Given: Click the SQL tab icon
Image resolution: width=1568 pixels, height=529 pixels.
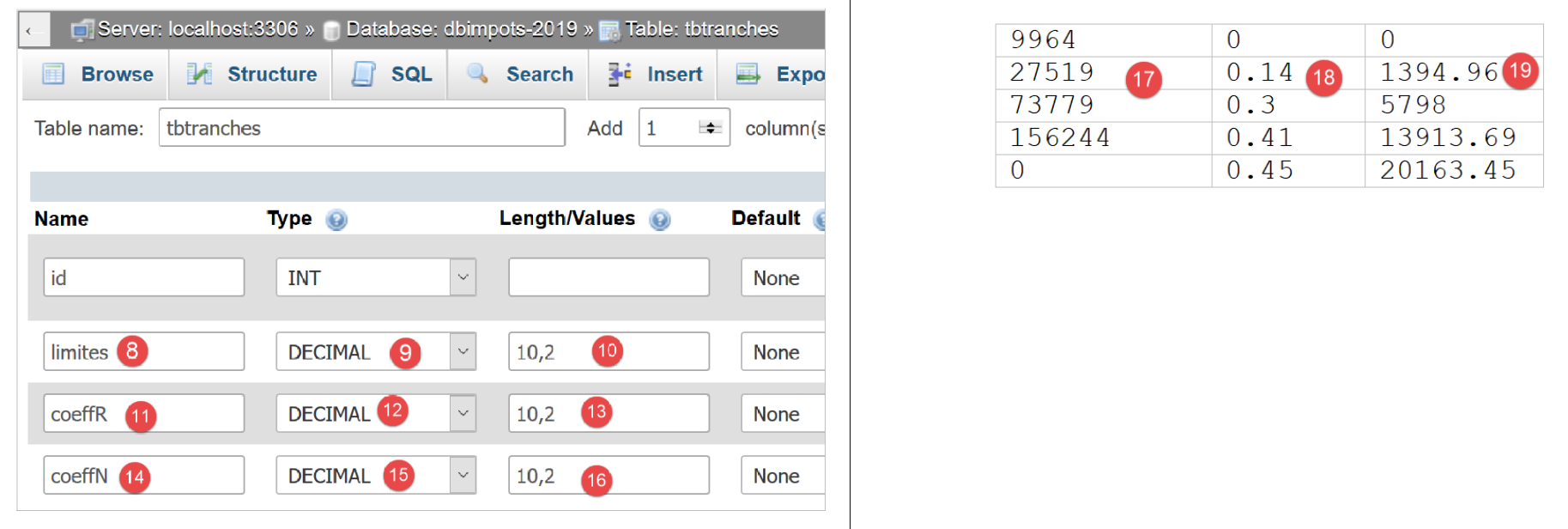Looking at the screenshot, I should (x=364, y=74).
